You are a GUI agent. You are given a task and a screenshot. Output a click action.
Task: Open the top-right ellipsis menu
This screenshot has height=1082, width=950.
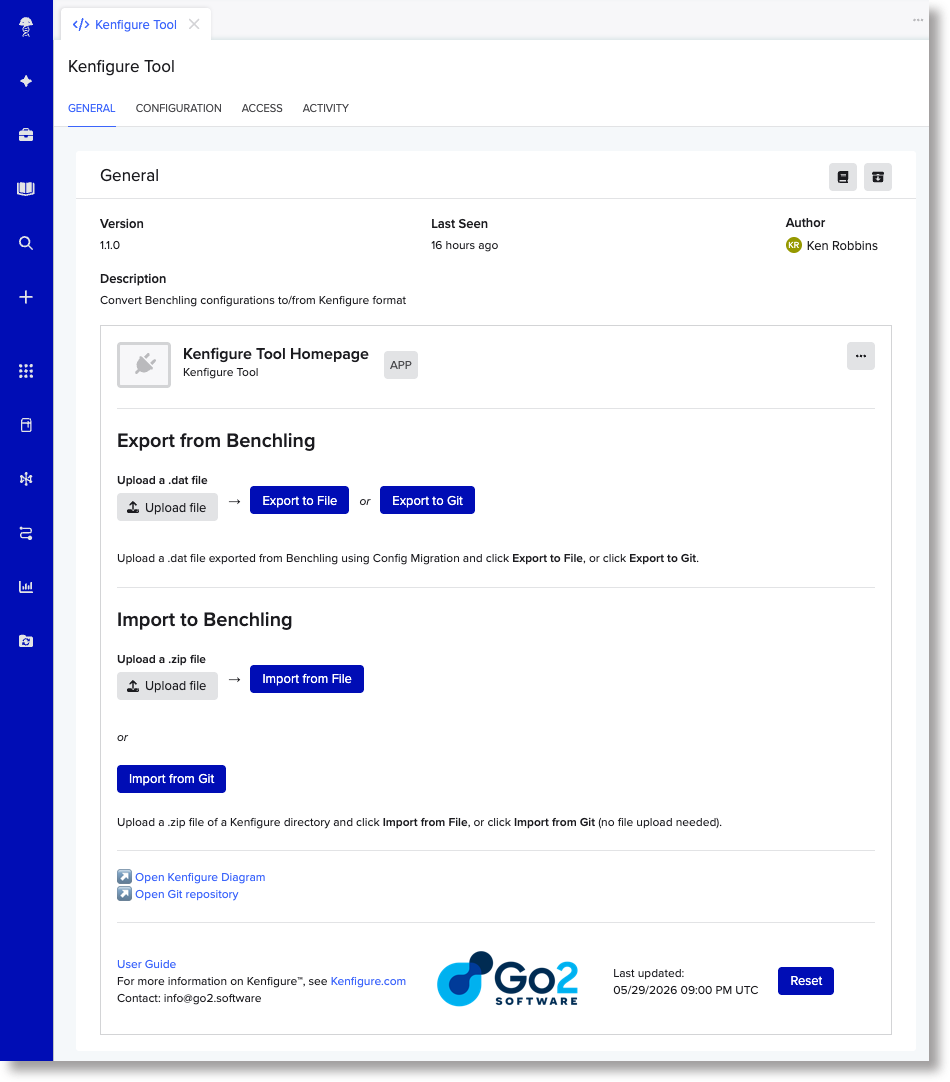point(918,20)
